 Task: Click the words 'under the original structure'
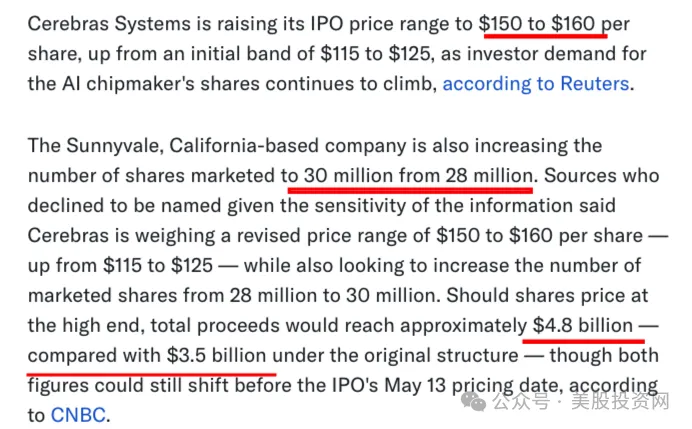click(x=395, y=356)
